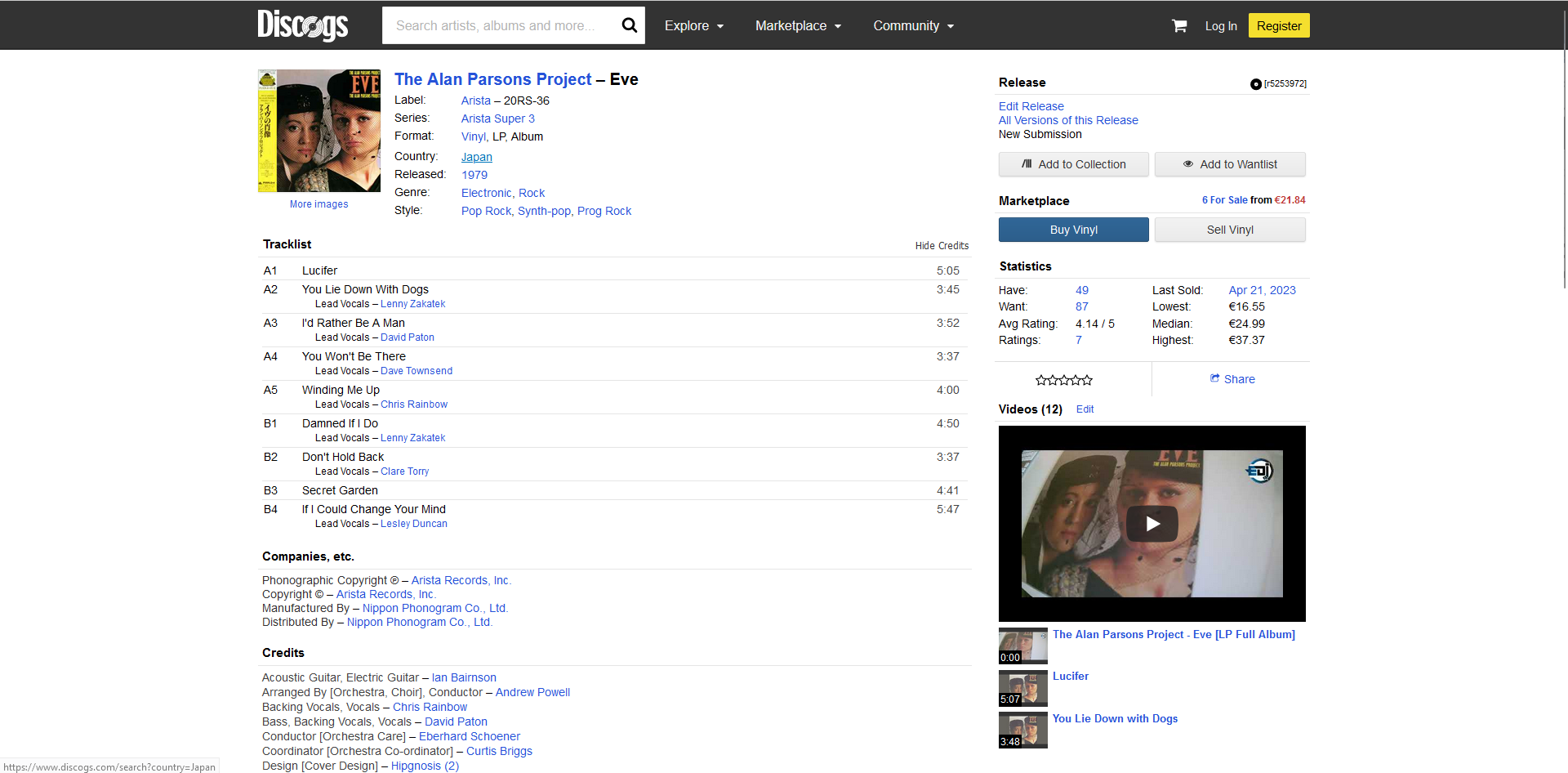Click 6 For Sale link
This screenshot has width=1568, height=773.
pos(1224,200)
